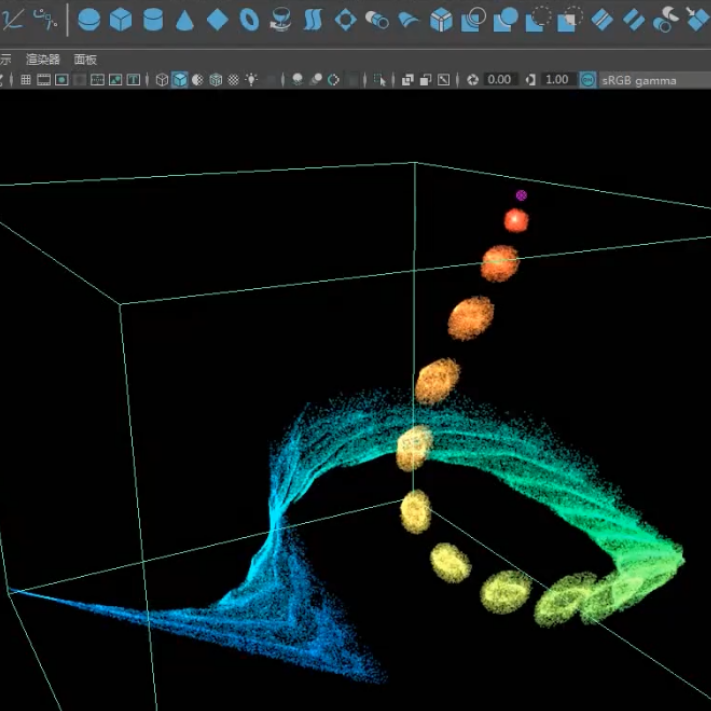The height and width of the screenshot is (711, 711).
Task: Toggle the Resolution Gate display
Action: click(62, 80)
